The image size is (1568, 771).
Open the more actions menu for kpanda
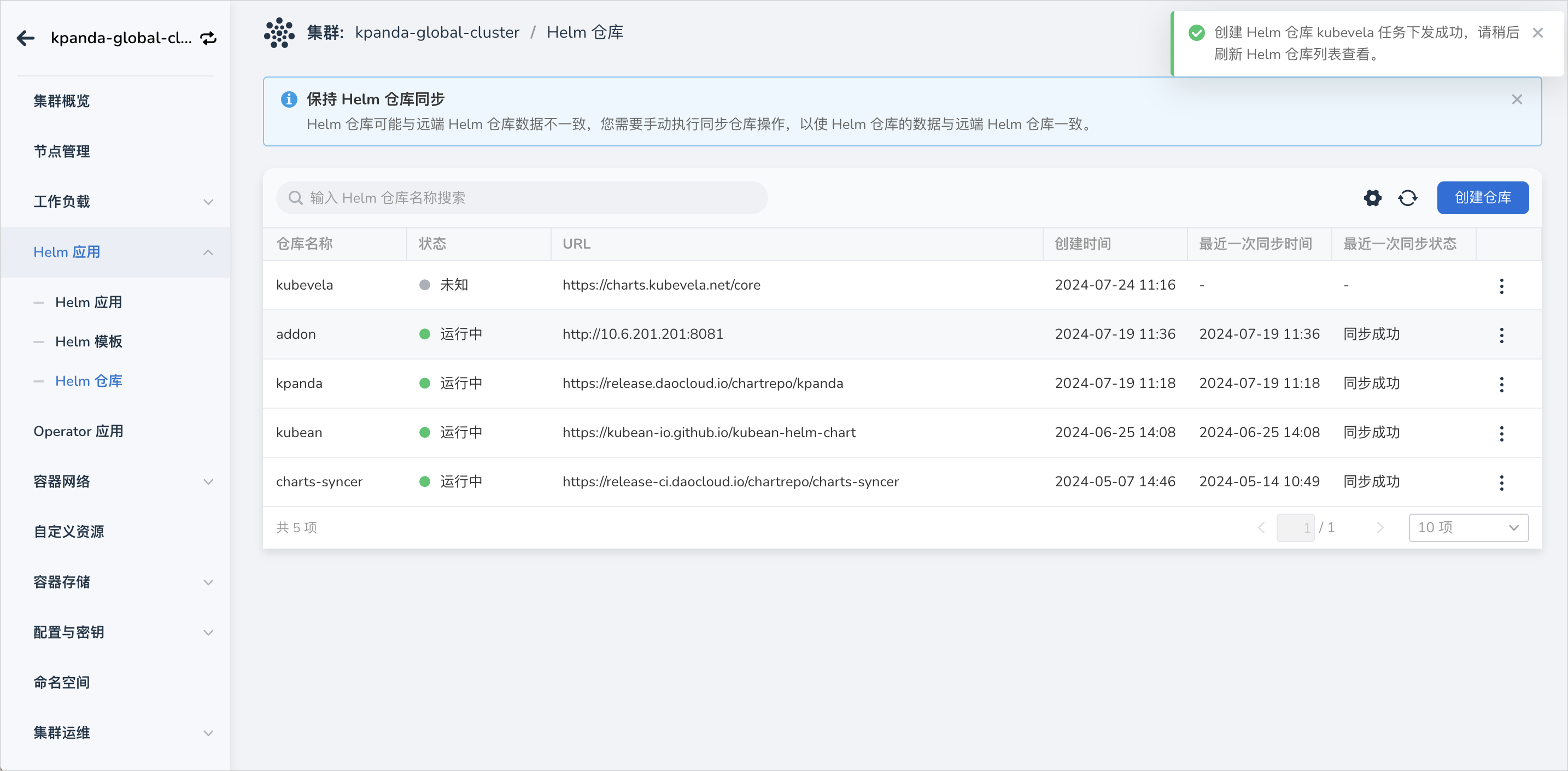pyautogui.click(x=1501, y=385)
